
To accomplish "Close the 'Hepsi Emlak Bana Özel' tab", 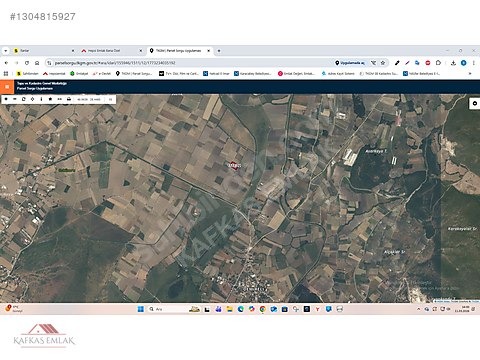I will [141, 51].
